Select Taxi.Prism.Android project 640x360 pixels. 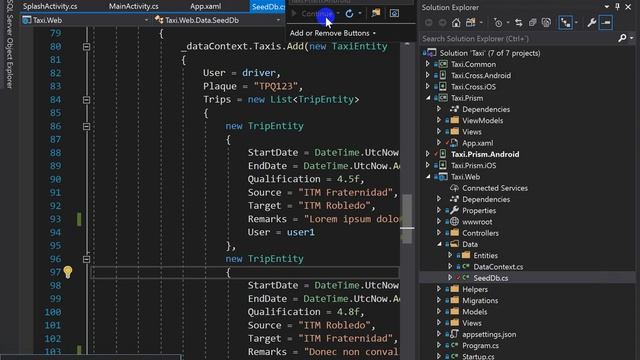[x=485, y=154]
